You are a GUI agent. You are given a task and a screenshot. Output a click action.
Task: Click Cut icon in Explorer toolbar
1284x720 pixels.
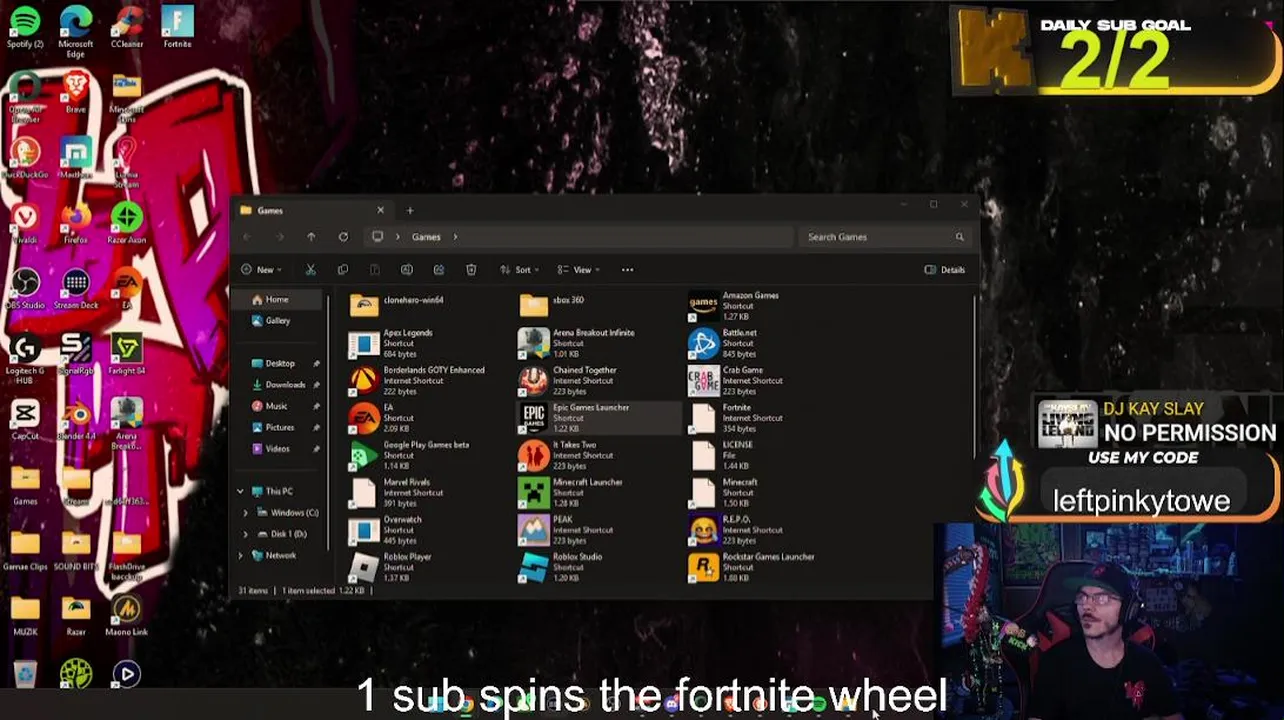(310, 270)
